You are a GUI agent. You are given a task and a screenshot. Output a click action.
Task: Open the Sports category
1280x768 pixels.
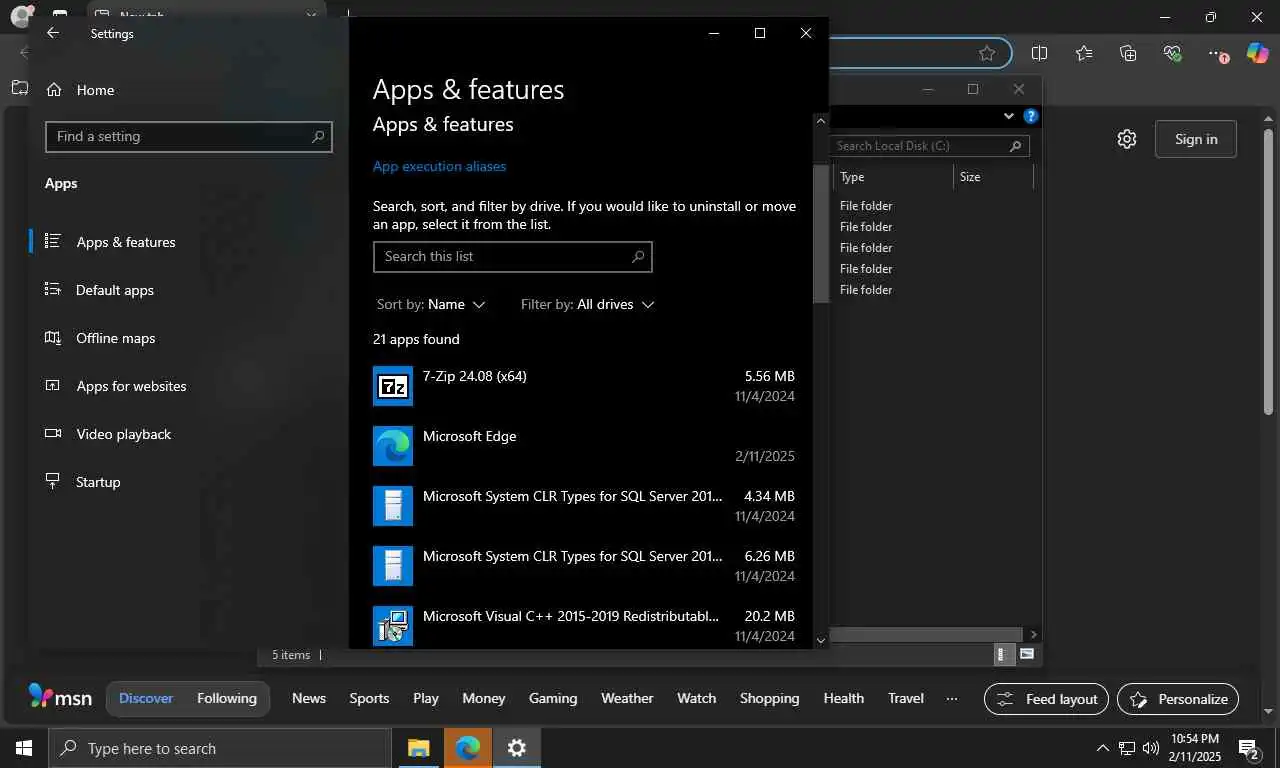369,698
